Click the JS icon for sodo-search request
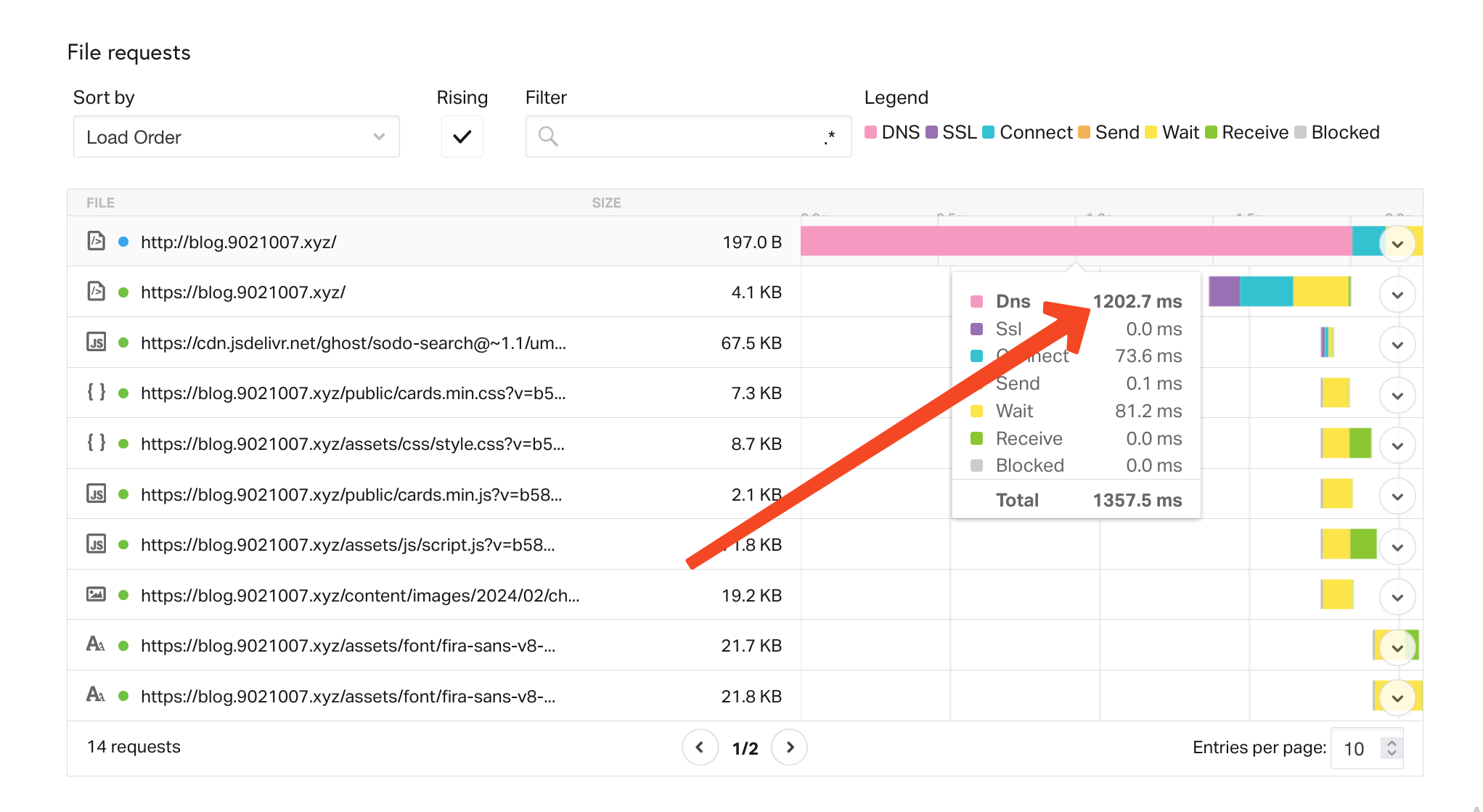Screen dimensions: 1483x812 tap(96, 342)
